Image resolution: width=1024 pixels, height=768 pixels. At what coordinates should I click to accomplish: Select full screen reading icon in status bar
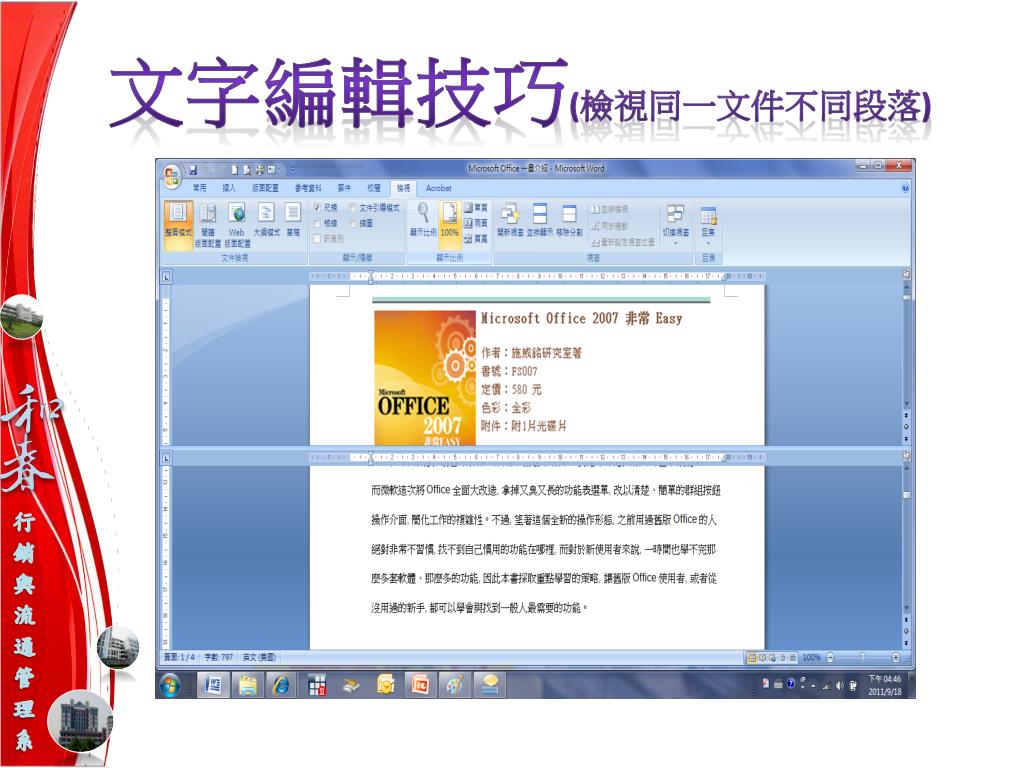click(x=762, y=658)
